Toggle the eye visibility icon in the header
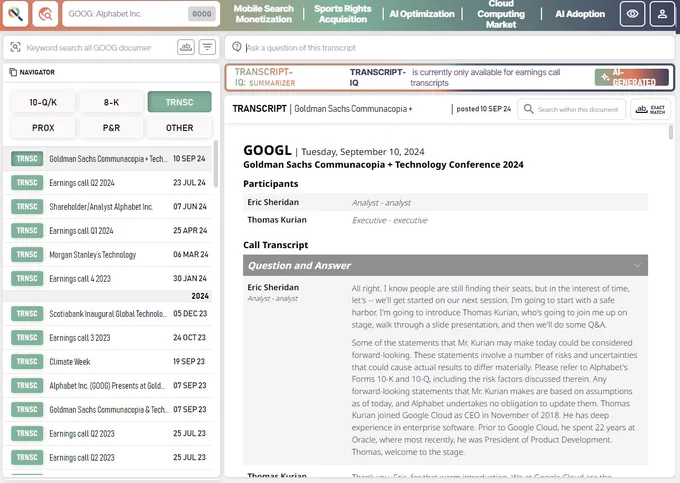 (x=632, y=14)
